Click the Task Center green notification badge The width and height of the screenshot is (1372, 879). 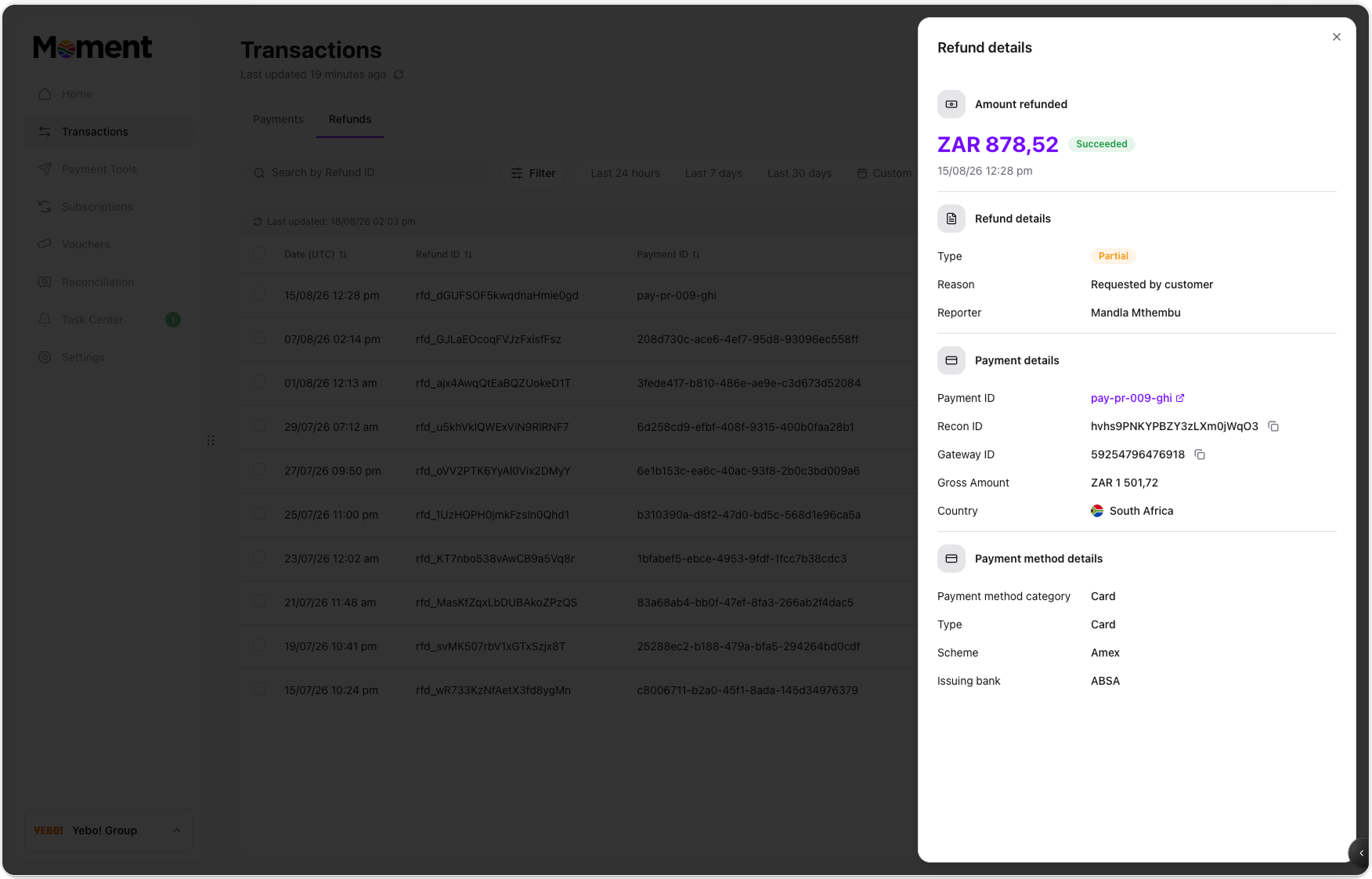click(x=173, y=320)
